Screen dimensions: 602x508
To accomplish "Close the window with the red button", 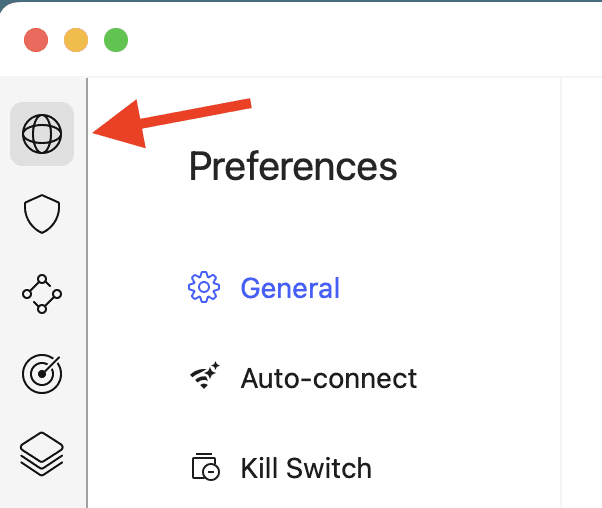I will 37,40.
